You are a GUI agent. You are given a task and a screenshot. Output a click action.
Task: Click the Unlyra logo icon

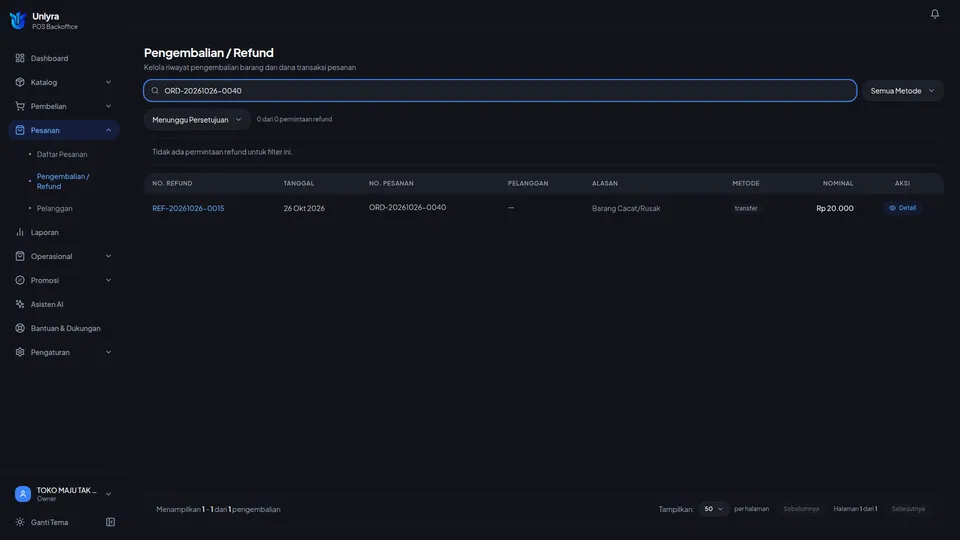pos(18,21)
